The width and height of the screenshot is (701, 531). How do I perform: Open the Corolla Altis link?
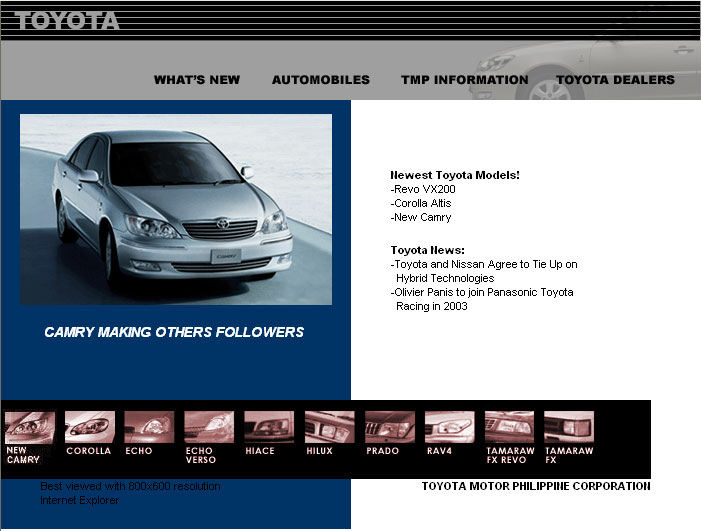click(x=421, y=203)
